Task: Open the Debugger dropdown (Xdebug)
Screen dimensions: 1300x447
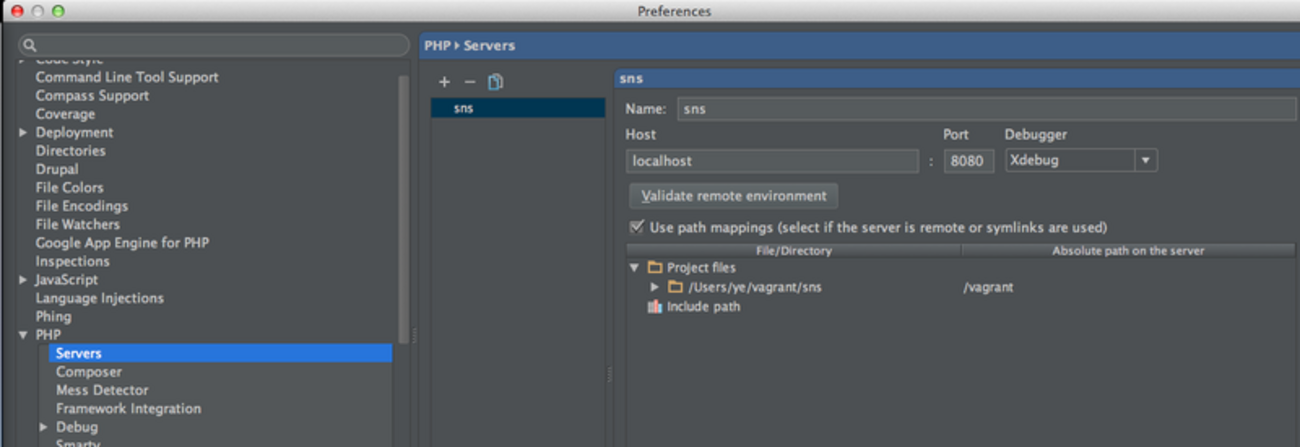Action: (1145, 160)
